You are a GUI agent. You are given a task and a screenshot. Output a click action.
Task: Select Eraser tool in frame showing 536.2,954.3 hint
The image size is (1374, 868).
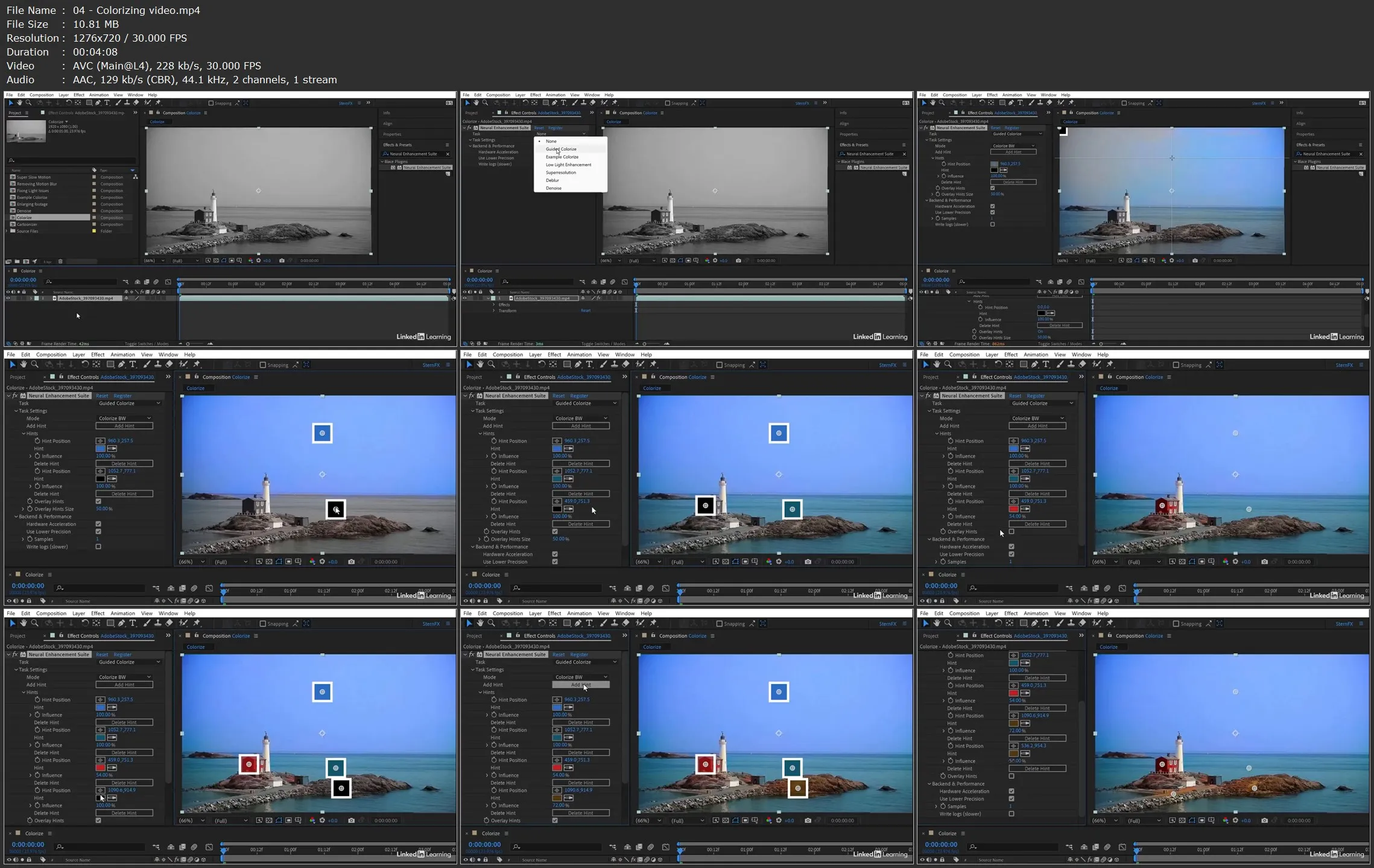pos(1082,623)
